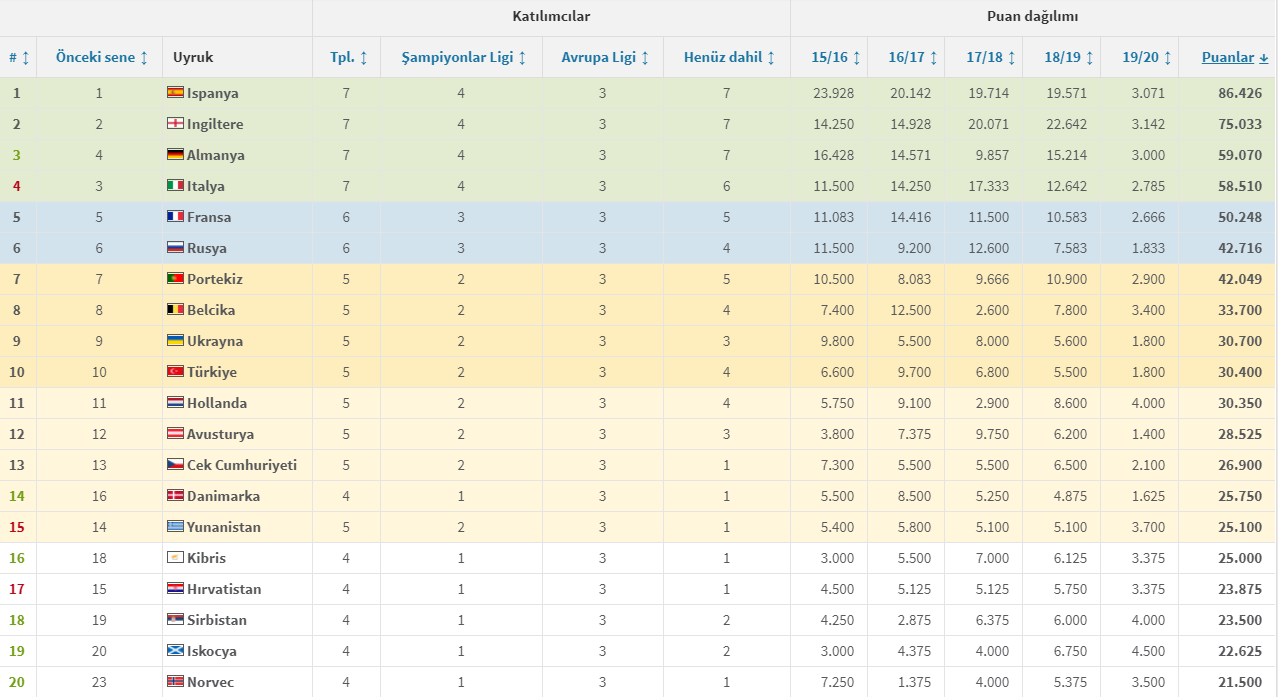1278x697 pixels.
Task: Sort table by rank # column
Action: pos(19,58)
